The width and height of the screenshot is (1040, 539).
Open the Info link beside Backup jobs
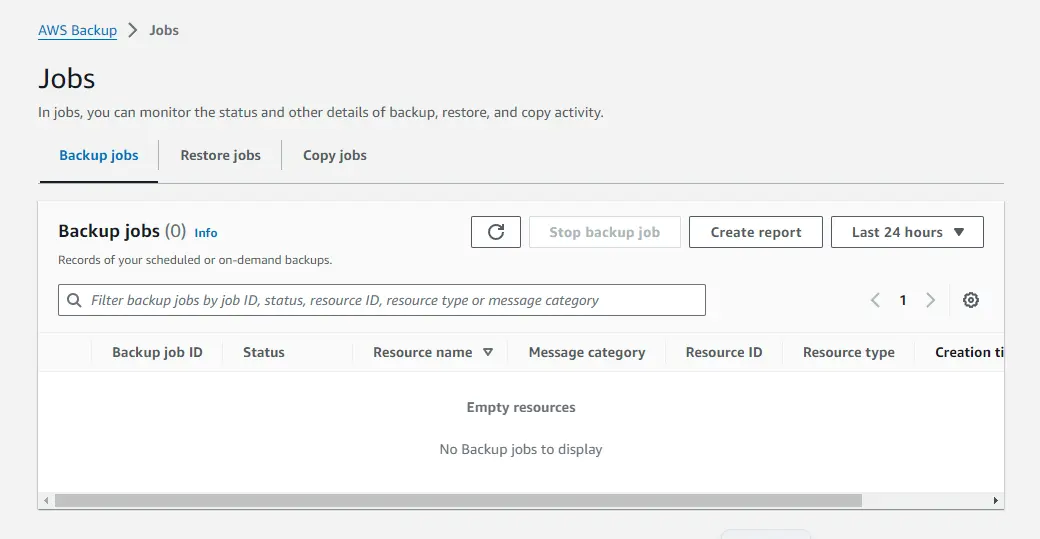(x=206, y=233)
